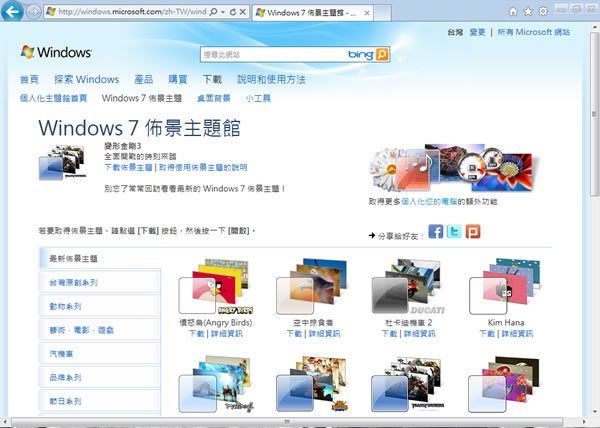Click 下載佈景主題 link for 變形金剛3

point(128,168)
